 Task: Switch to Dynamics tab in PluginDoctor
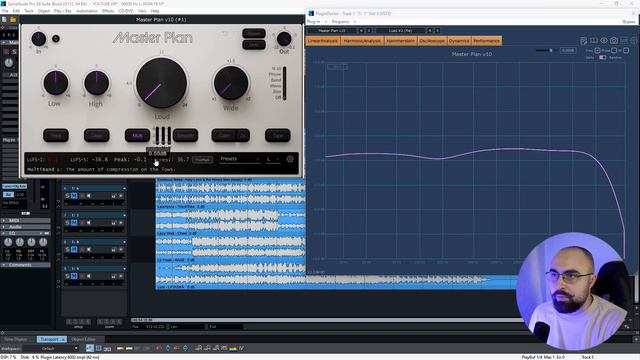(459, 41)
